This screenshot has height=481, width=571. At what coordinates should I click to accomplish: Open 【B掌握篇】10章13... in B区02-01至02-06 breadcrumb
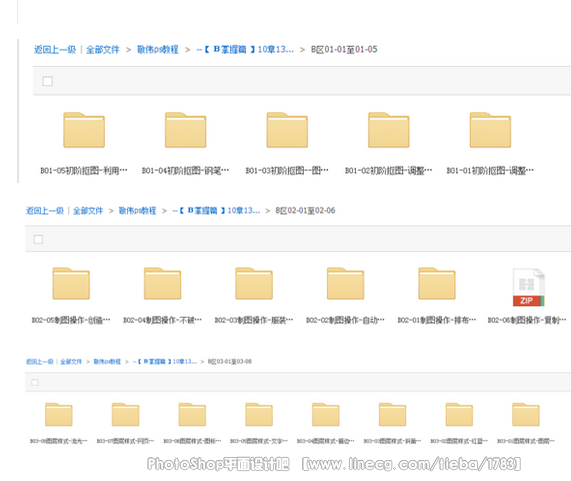[216, 210]
